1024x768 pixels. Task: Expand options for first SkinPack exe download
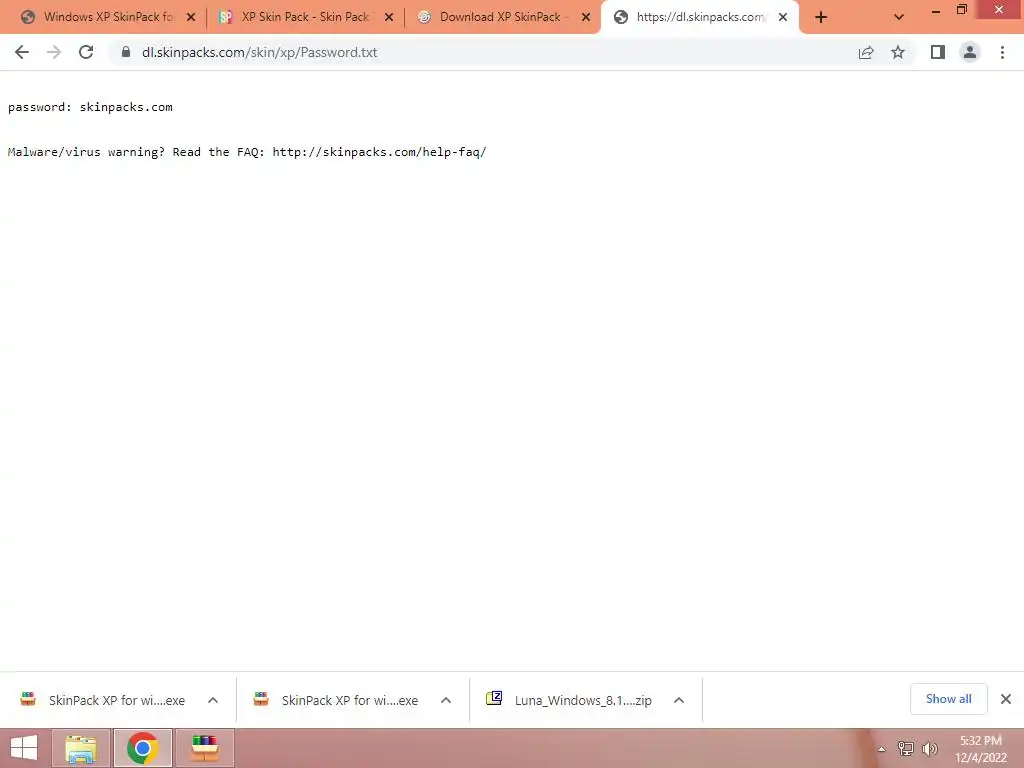[x=213, y=700]
